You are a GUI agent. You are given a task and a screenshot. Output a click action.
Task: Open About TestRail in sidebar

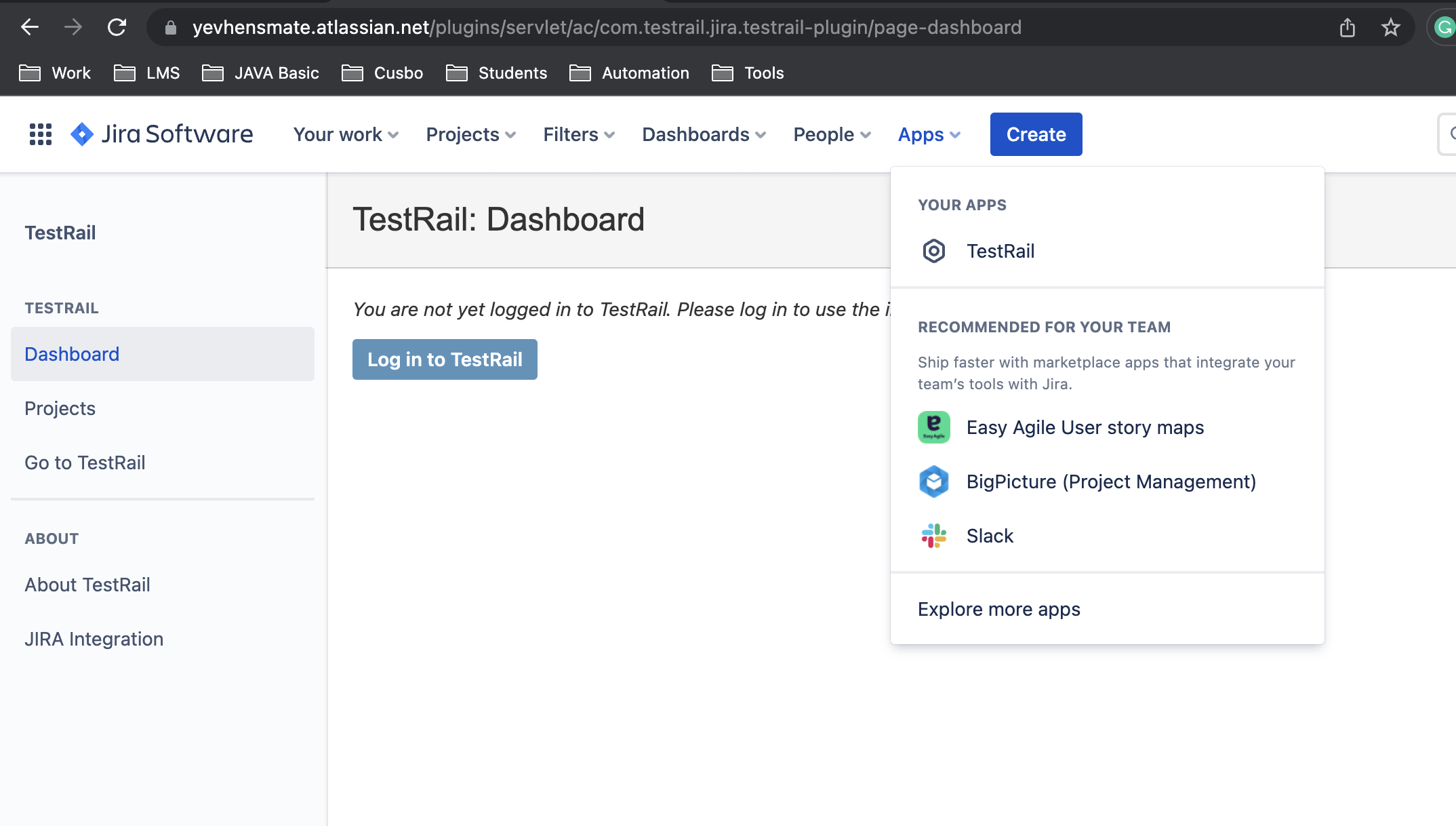(163, 585)
